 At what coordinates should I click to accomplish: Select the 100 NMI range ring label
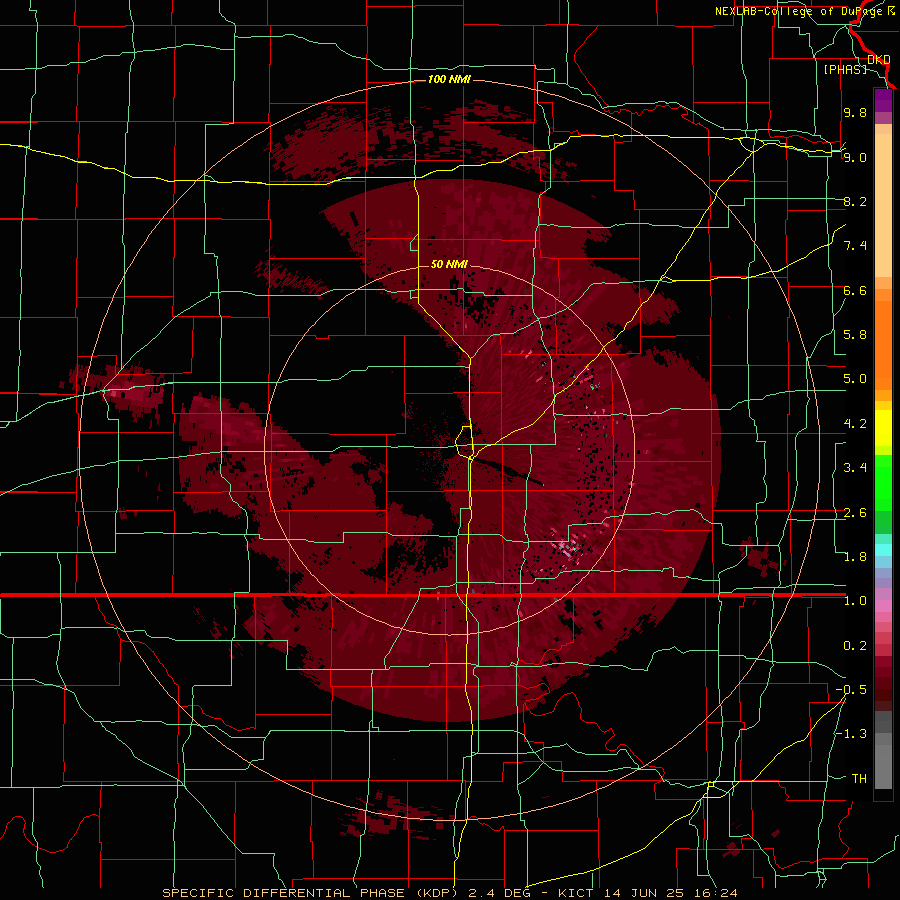pyautogui.click(x=449, y=79)
